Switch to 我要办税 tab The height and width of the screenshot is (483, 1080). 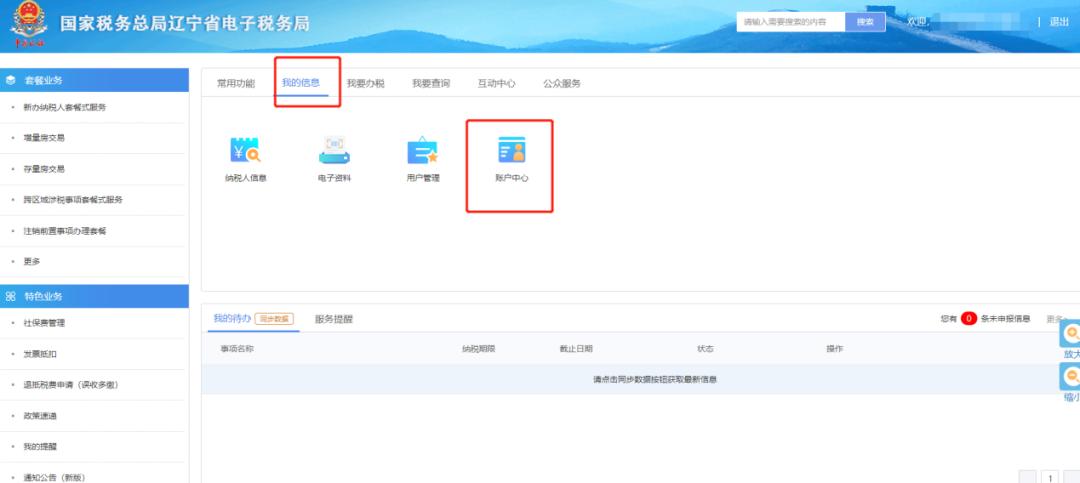tap(366, 83)
